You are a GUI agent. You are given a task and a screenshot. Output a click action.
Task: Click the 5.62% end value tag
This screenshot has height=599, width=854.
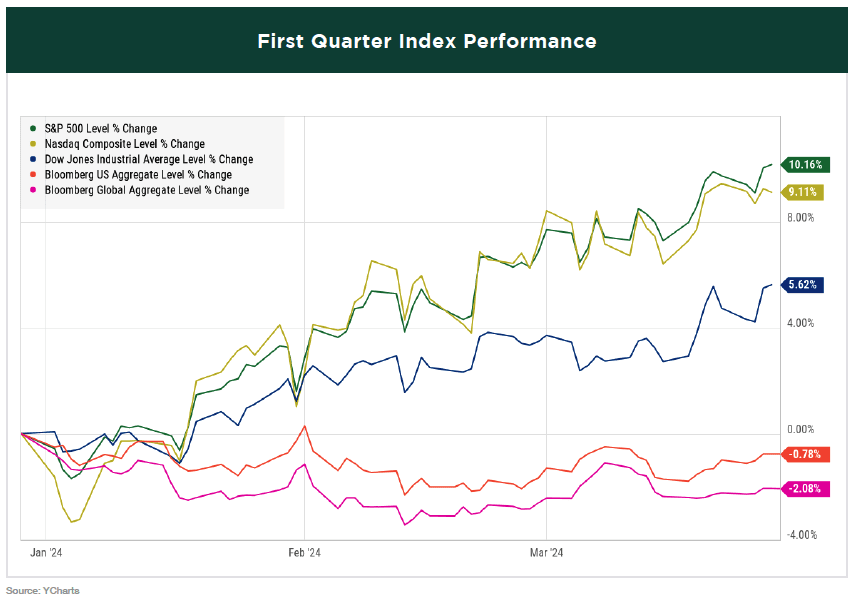tap(804, 285)
